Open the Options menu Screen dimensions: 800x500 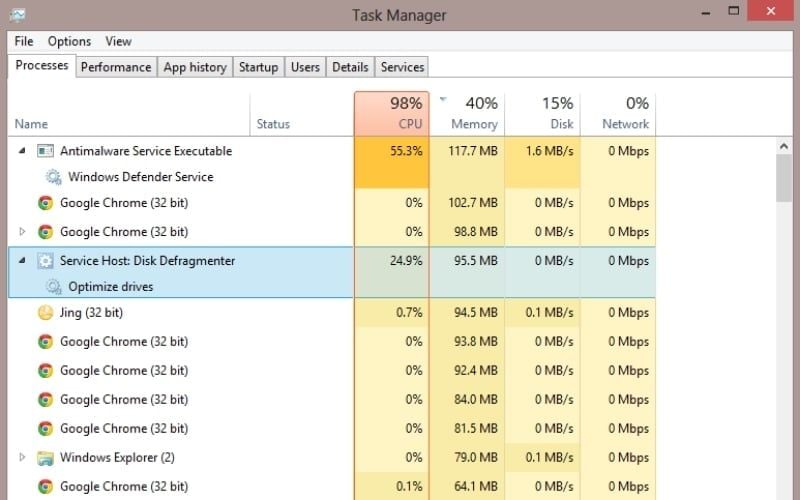69,41
